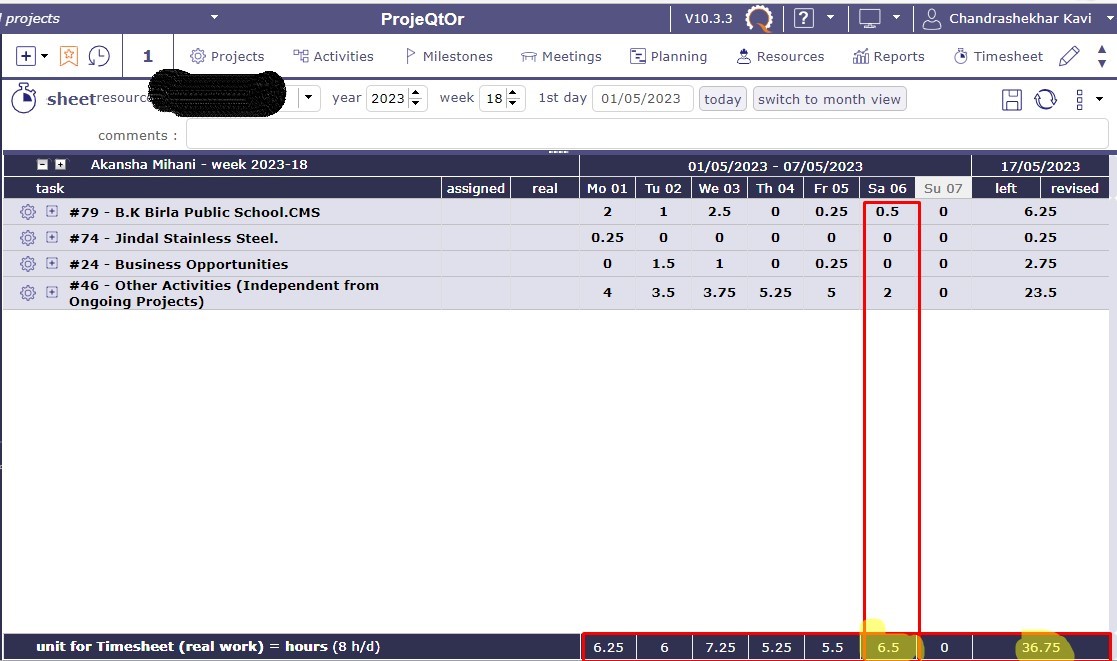Click the menu bar scroll up/down arrows
The height and width of the screenshot is (661, 1117).
pyautogui.click(x=1101, y=56)
